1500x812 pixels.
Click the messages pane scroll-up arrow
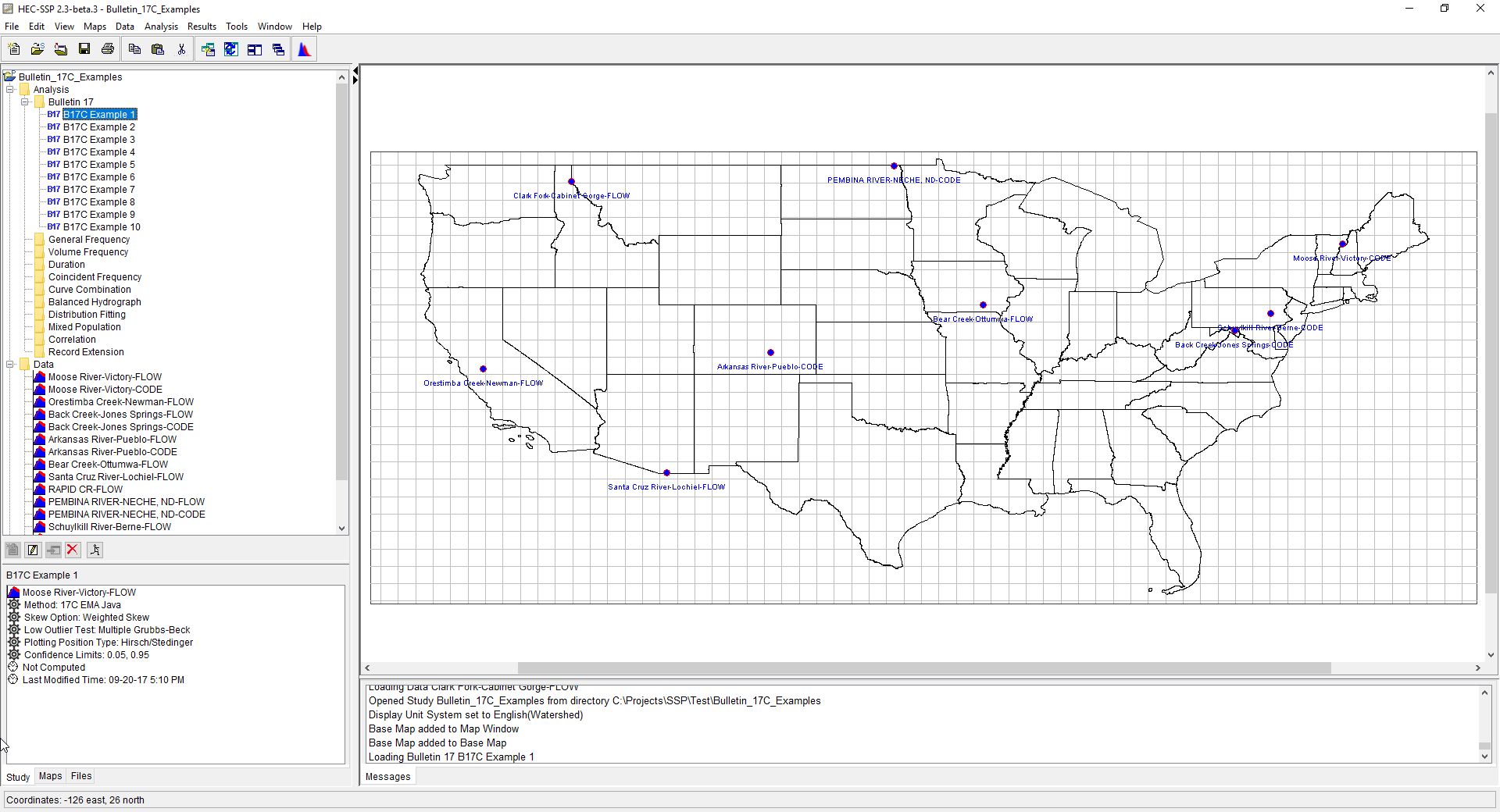[x=1484, y=693]
